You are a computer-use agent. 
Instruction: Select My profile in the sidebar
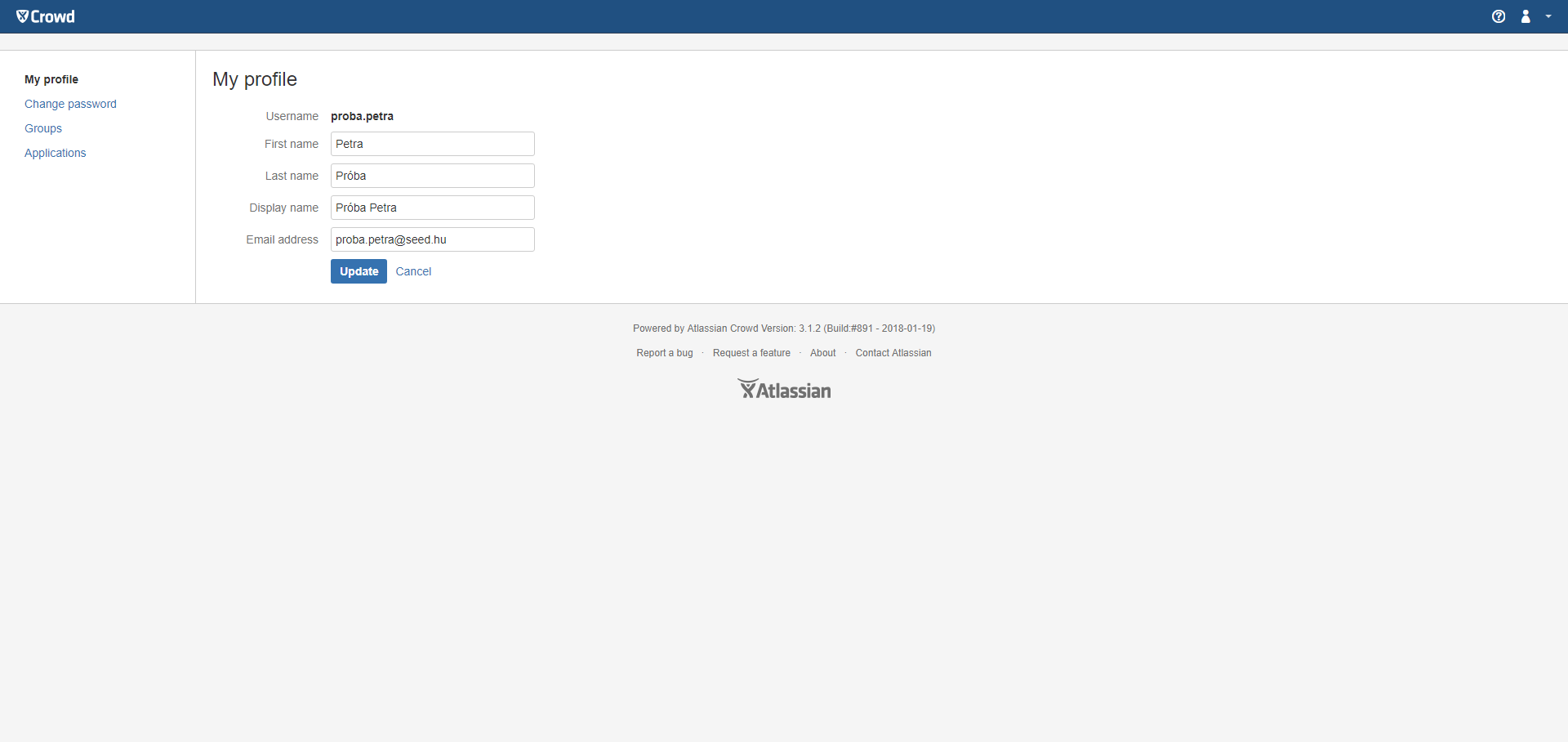pos(51,79)
